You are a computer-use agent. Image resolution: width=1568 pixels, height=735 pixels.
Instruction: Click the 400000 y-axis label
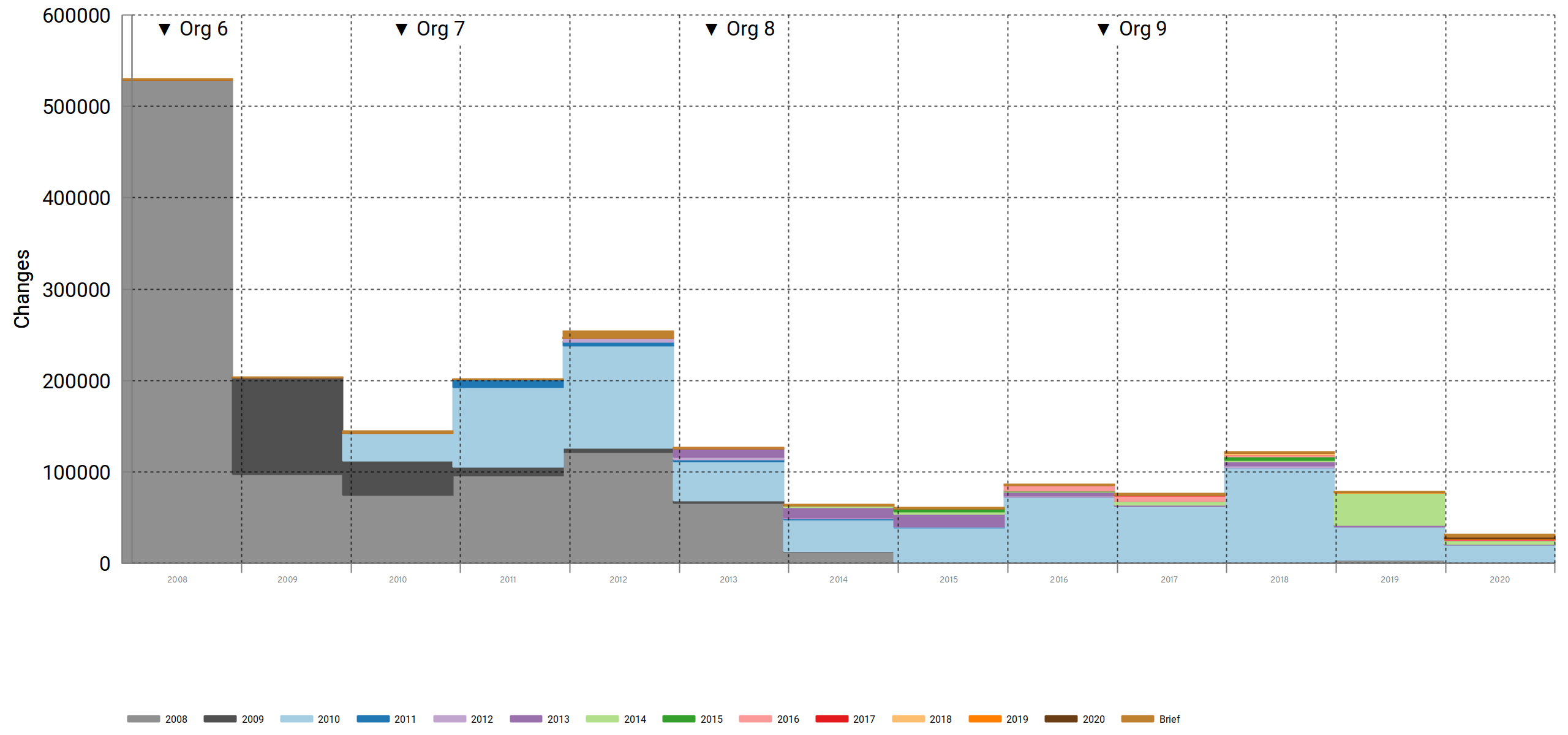coord(77,198)
